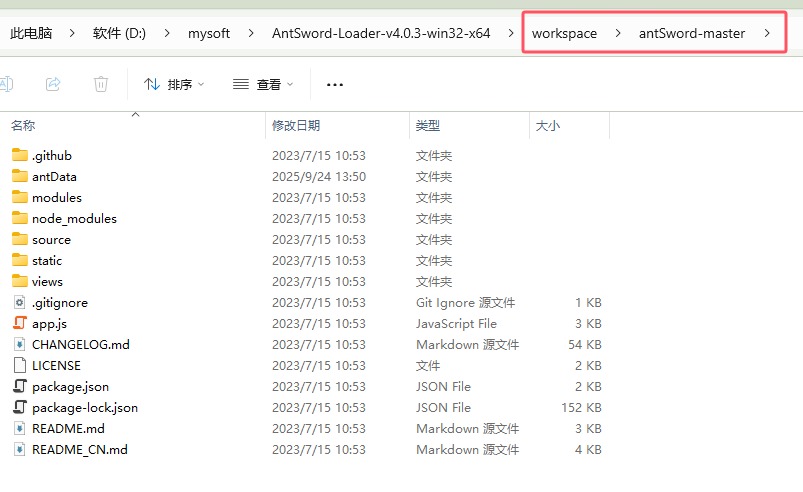Click the README.md file icon
The height and width of the screenshot is (492, 803).
[19, 428]
